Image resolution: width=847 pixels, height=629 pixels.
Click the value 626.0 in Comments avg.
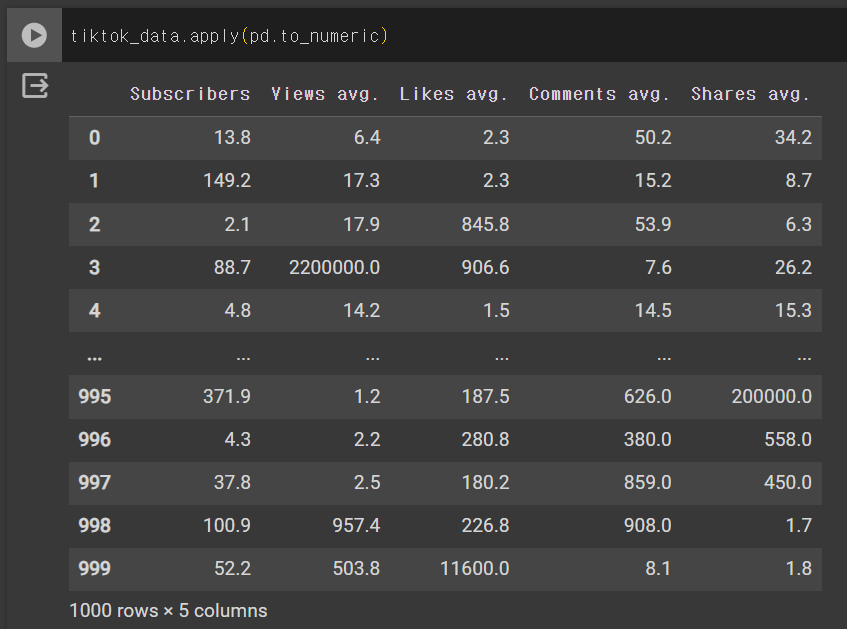[648, 396]
